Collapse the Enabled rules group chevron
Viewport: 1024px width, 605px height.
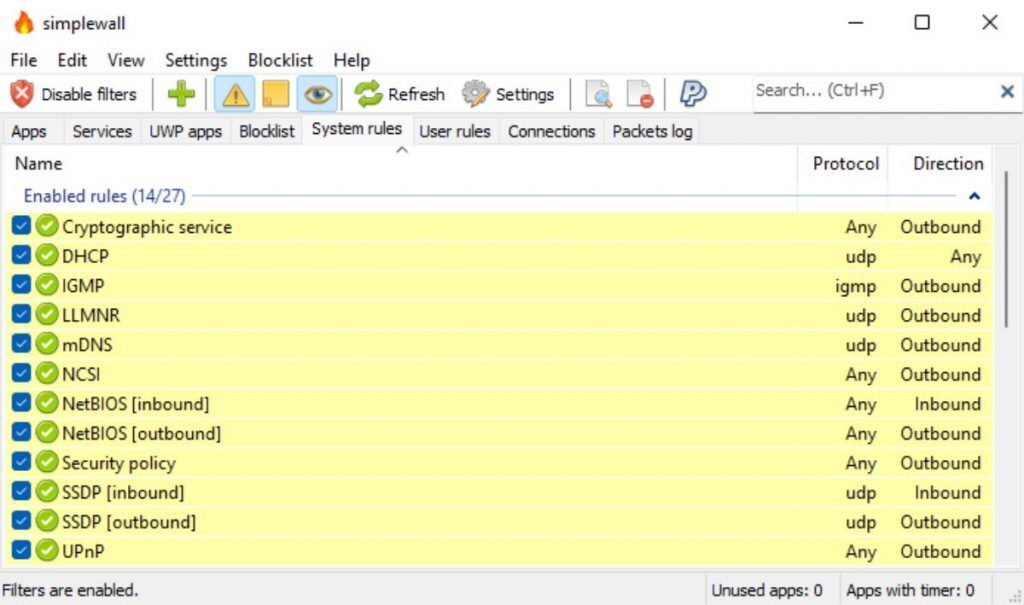(x=974, y=196)
